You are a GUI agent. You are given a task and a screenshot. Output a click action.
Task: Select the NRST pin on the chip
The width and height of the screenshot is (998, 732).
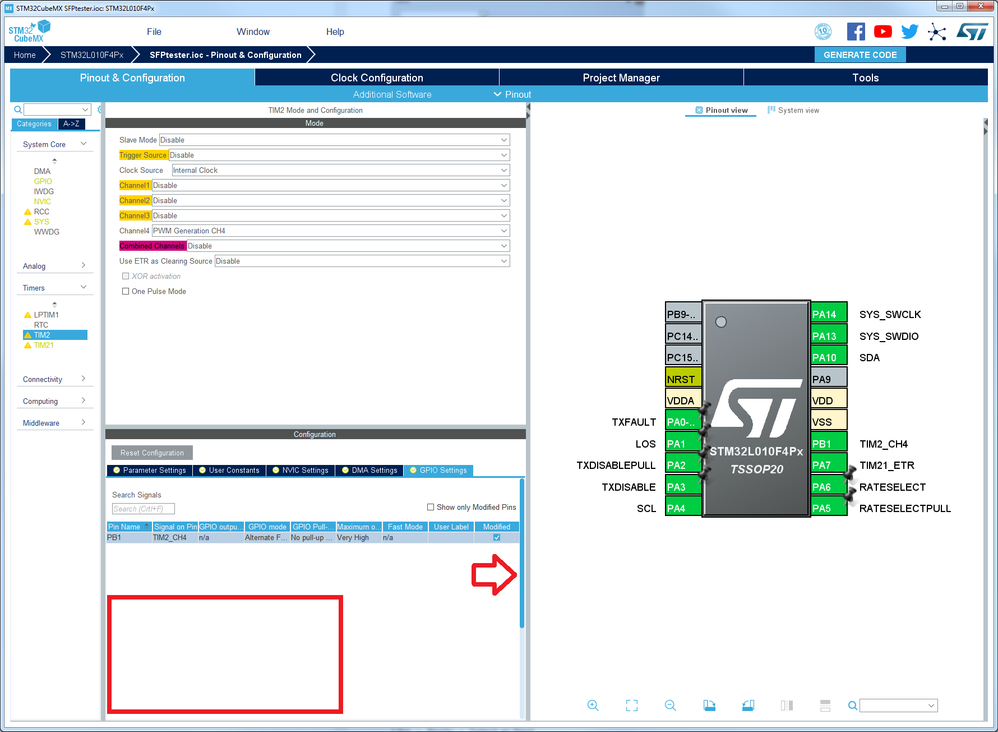click(684, 379)
